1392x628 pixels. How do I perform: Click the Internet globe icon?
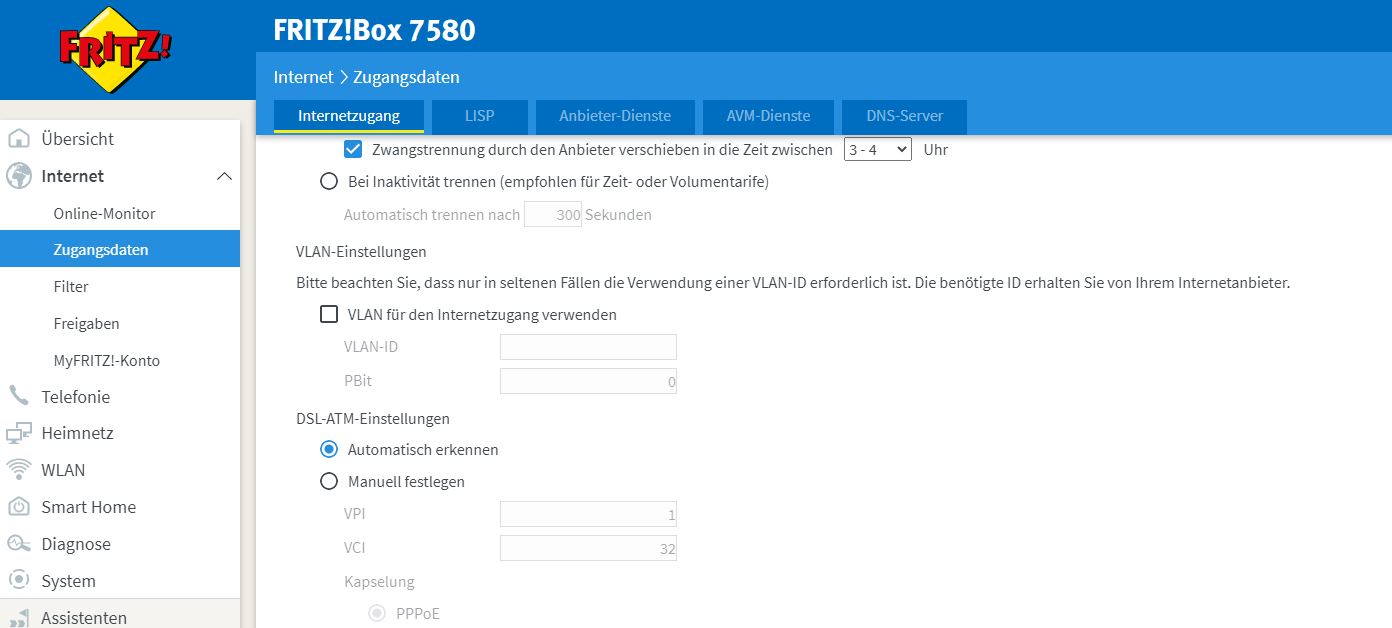tap(20, 176)
